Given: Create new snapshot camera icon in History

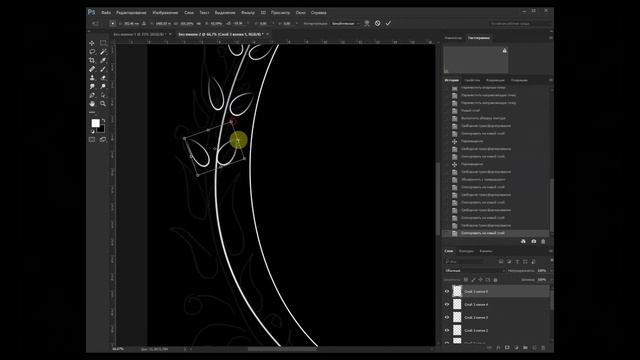Looking at the screenshot, I should tap(533, 241).
